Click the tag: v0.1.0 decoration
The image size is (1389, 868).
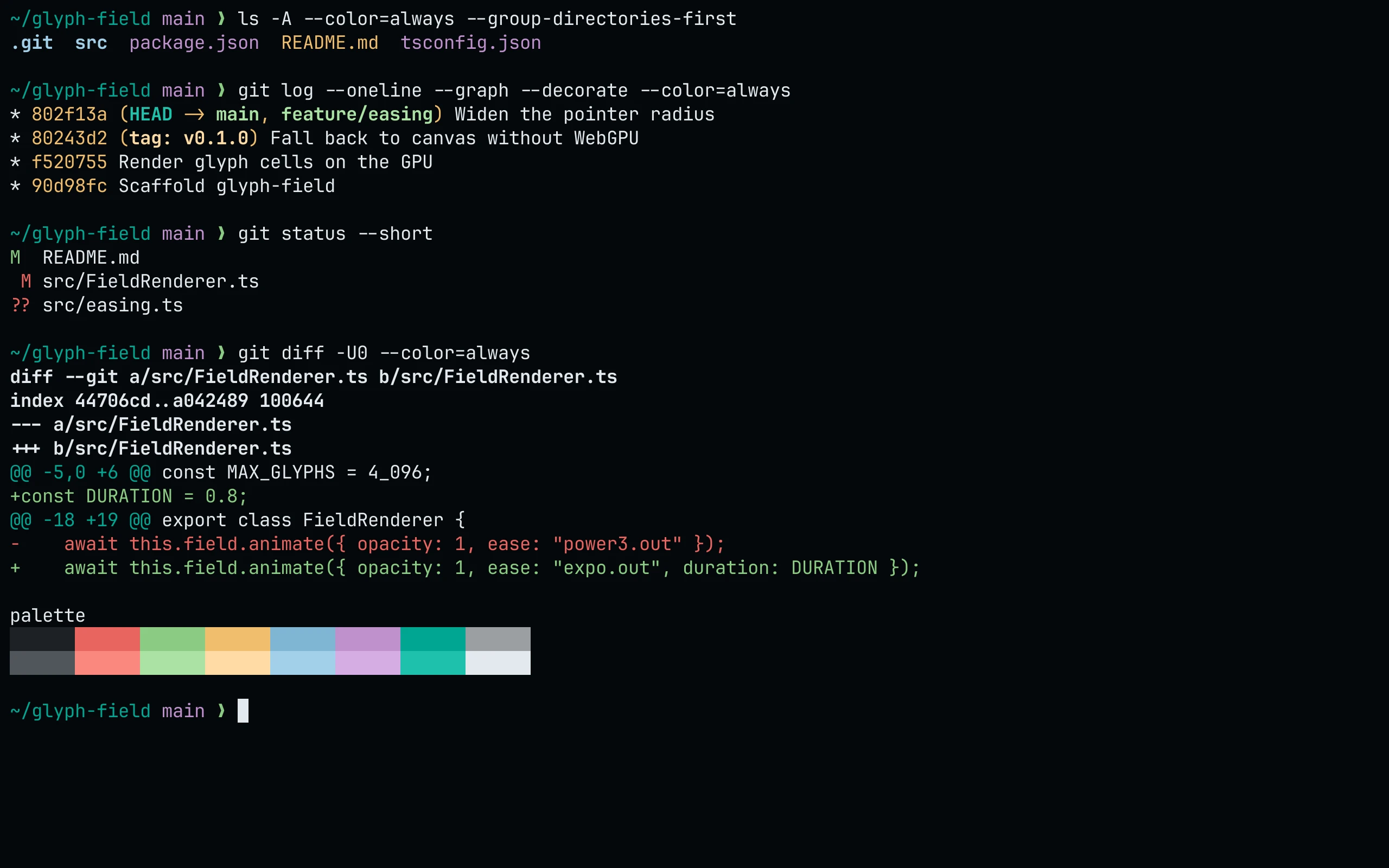[189, 138]
